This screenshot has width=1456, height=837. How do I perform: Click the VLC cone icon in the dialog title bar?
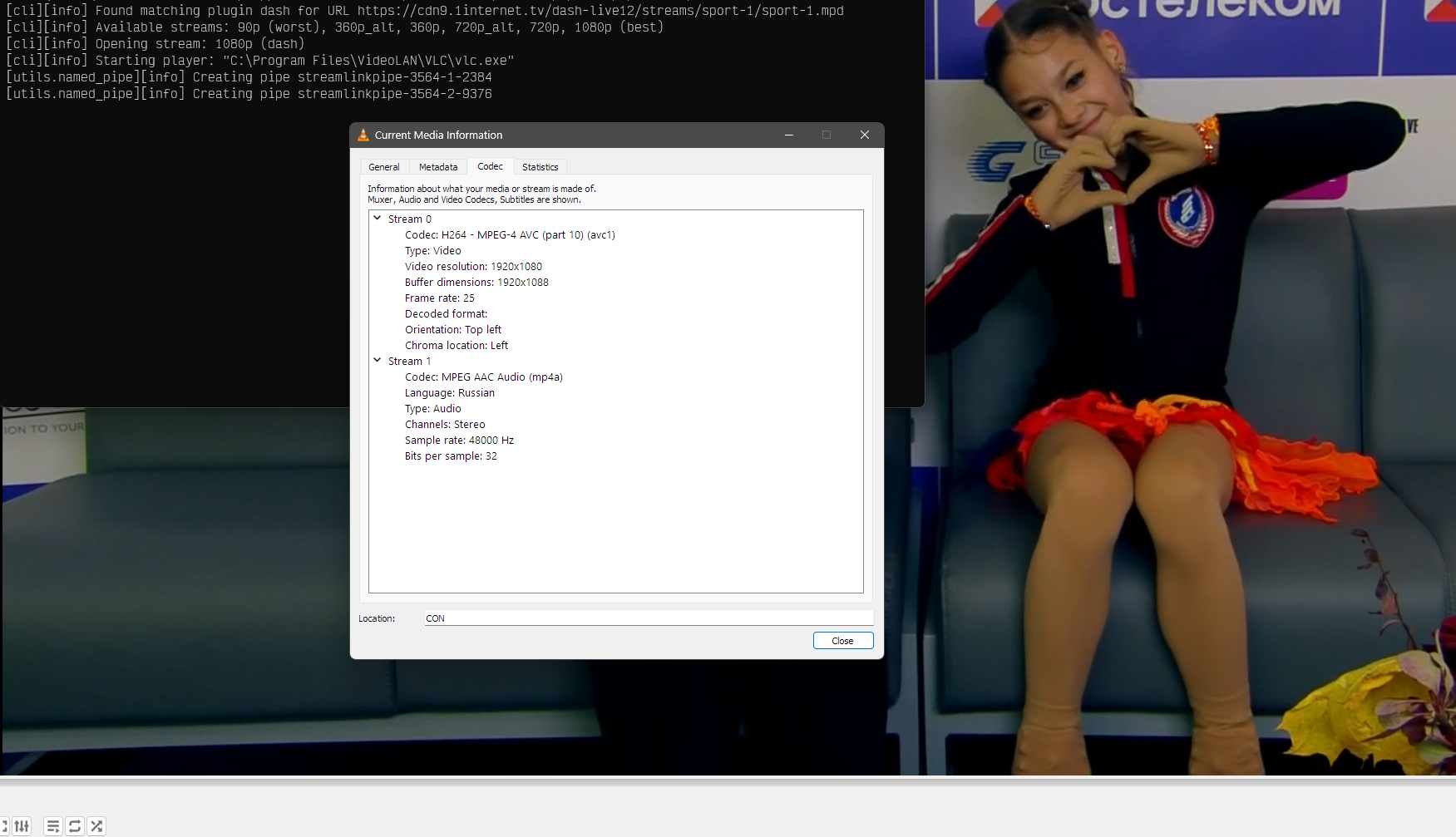[363, 135]
